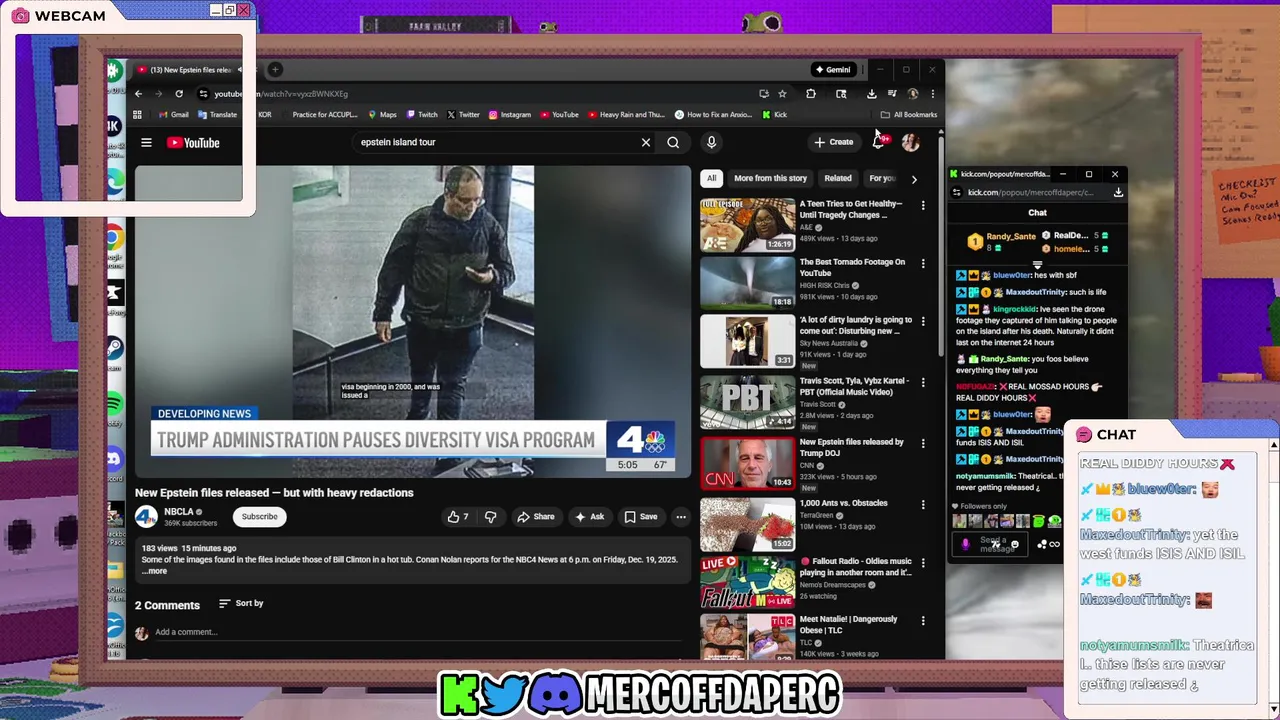1280x720 pixels.
Task: Open the CNN Epstein files video thumbnail
Action: coord(748,463)
